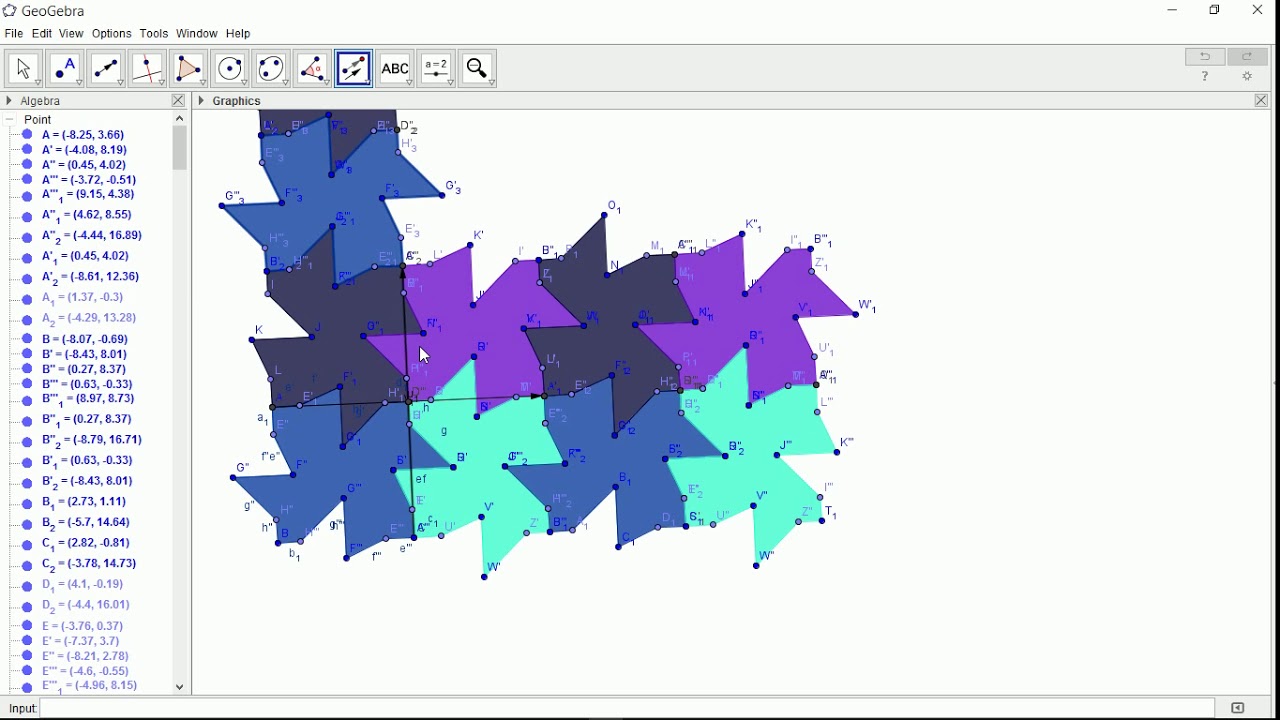Screen dimensions: 1280x720
Task: Toggle visibility of point D₂ = (-4.4, 16.01)
Action: (28, 607)
